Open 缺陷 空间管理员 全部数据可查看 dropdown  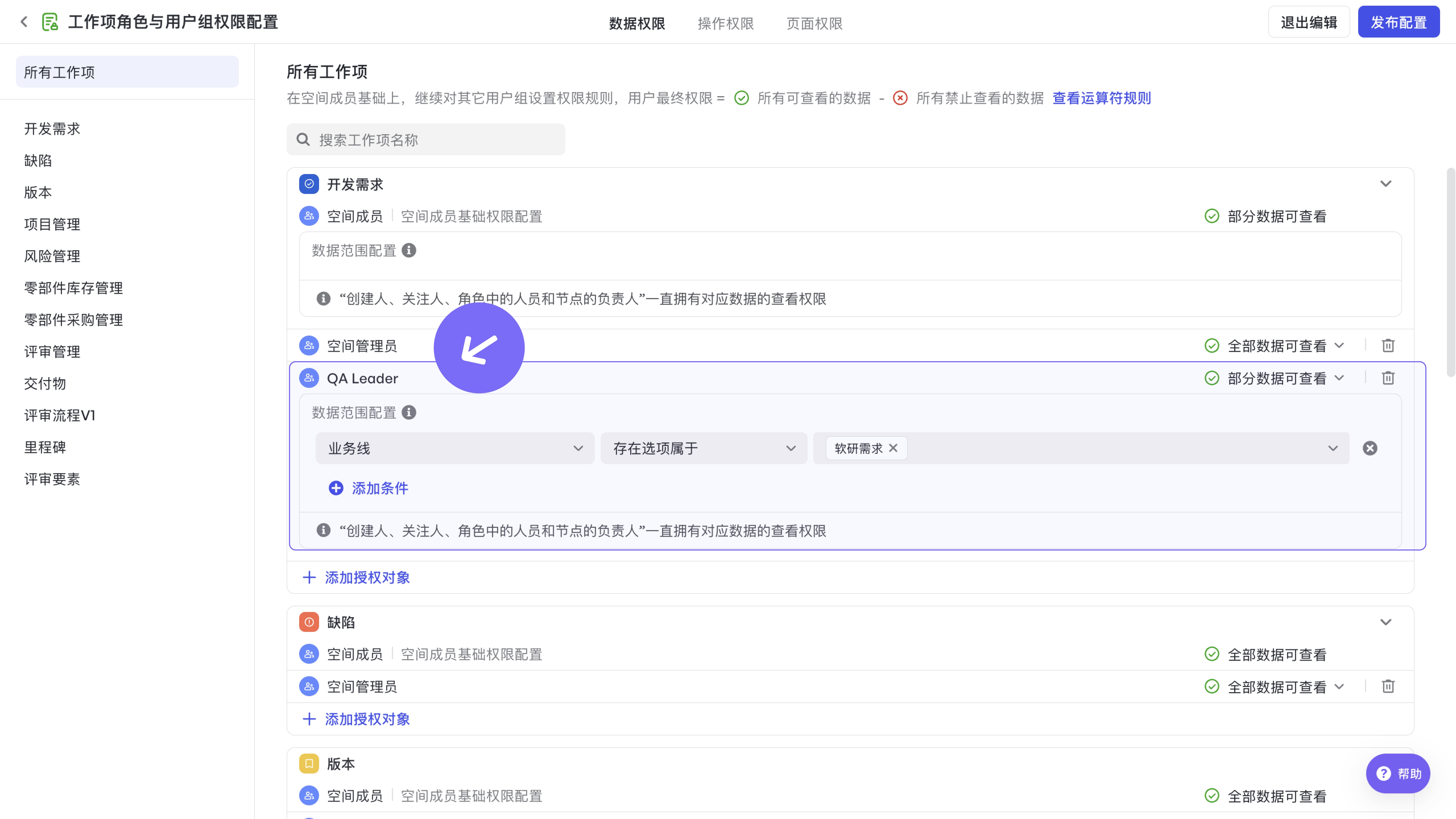coord(1275,686)
